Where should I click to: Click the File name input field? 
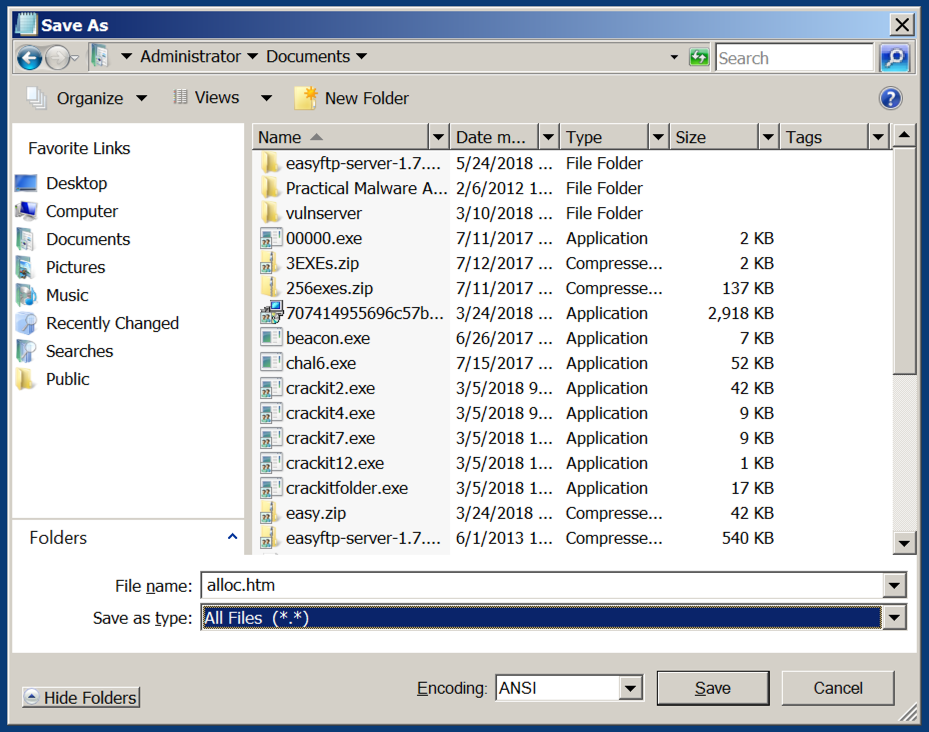pos(540,586)
